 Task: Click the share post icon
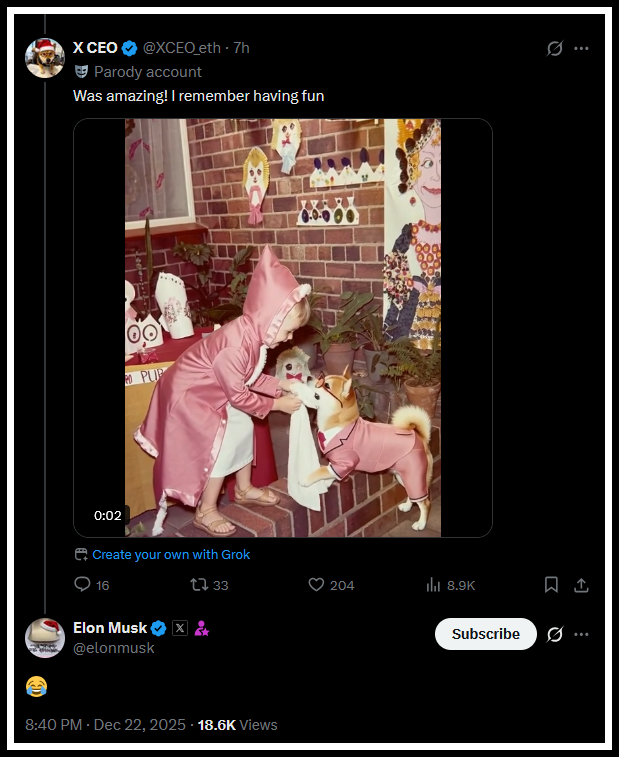[582, 585]
